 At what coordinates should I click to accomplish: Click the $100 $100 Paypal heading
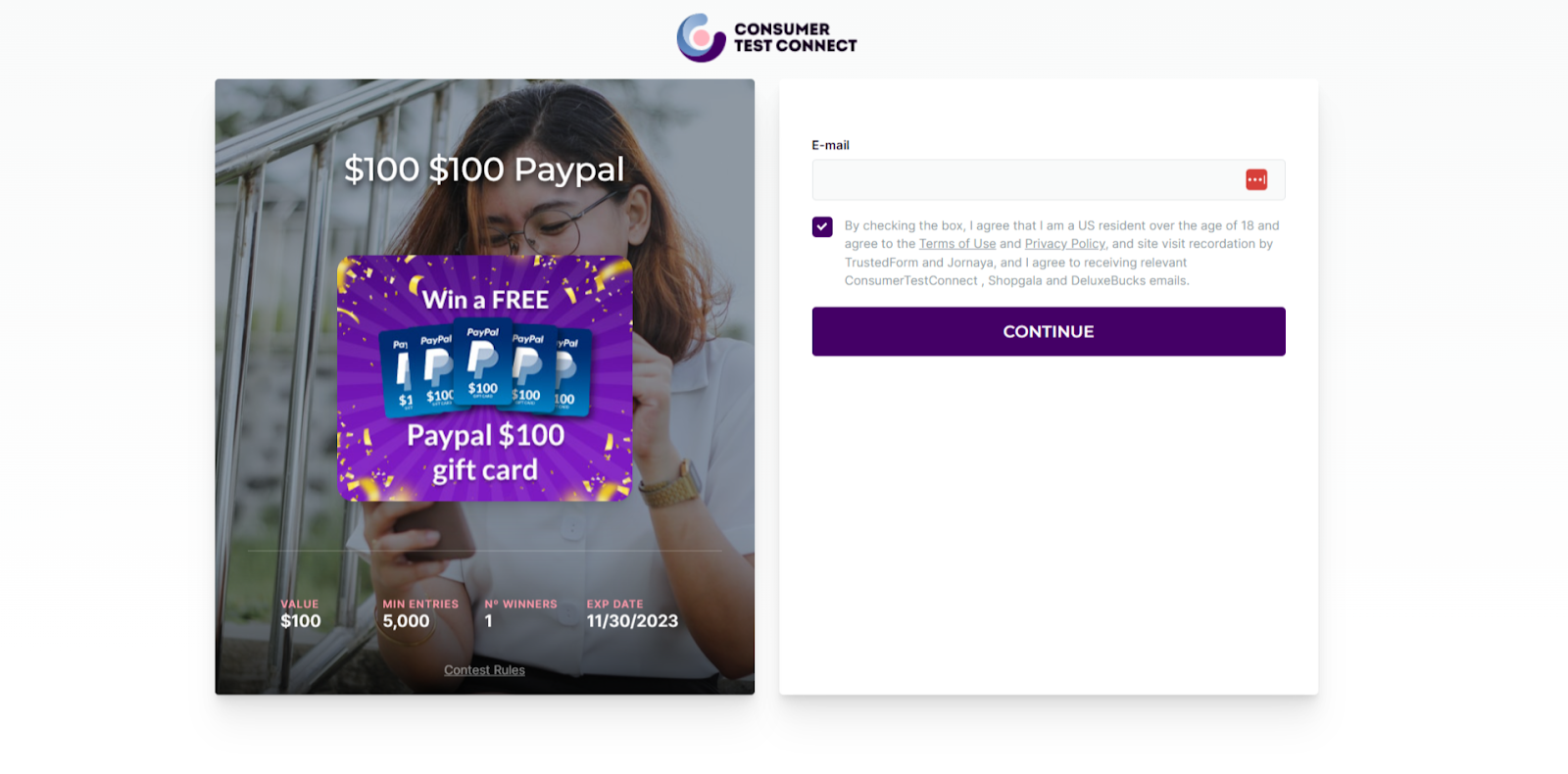click(x=484, y=169)
